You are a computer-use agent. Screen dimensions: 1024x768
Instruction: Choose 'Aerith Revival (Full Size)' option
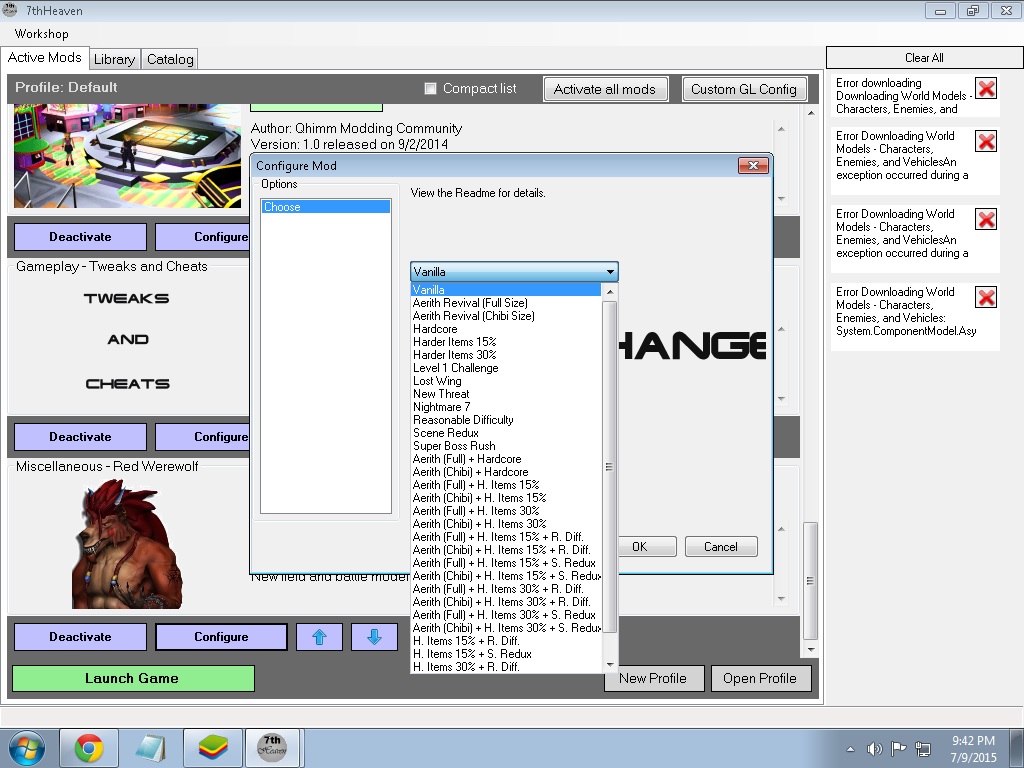(x=506, y=302)
